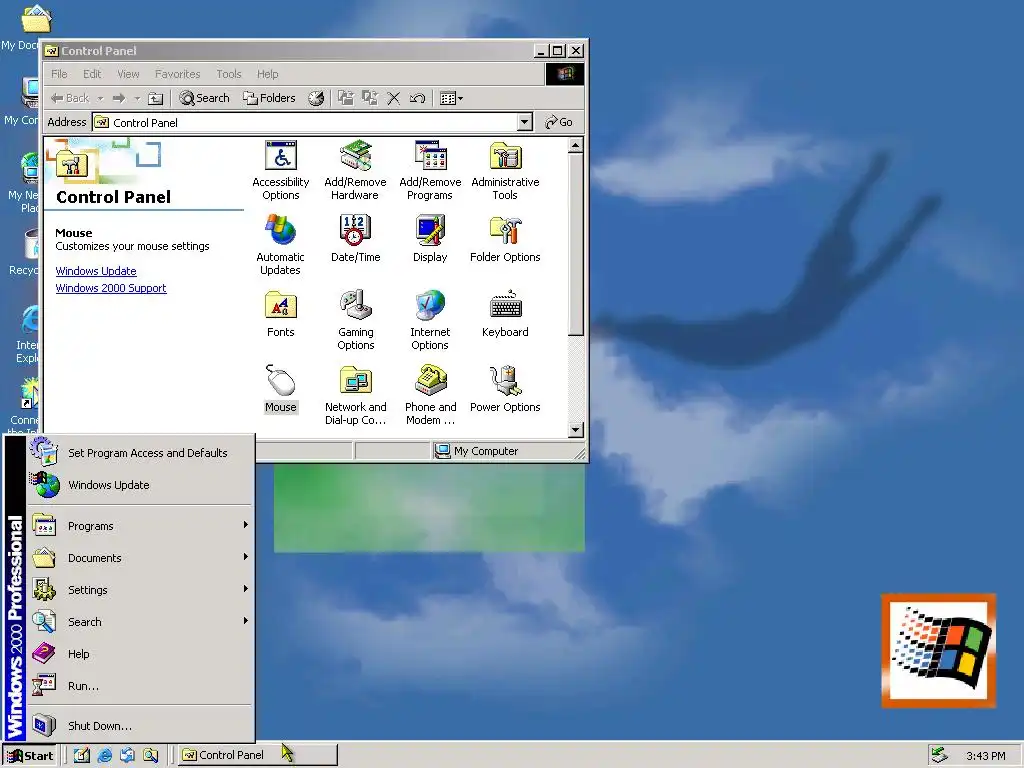Expand Programs submenu in Start menu
Image resolution: width=1024 pixels, height=768 pixels.
click(140, 526)
